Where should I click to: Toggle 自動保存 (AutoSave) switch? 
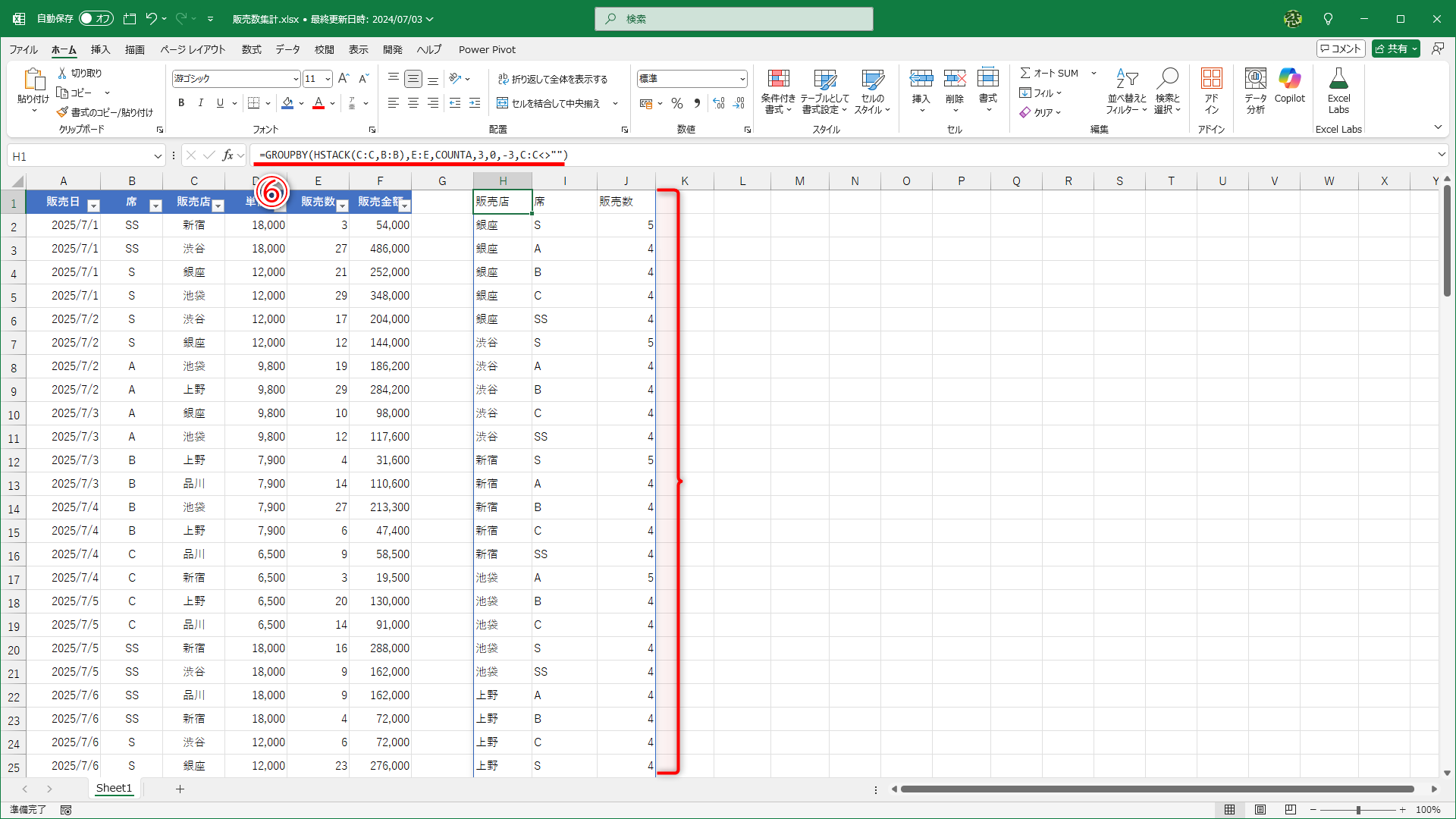96,18
